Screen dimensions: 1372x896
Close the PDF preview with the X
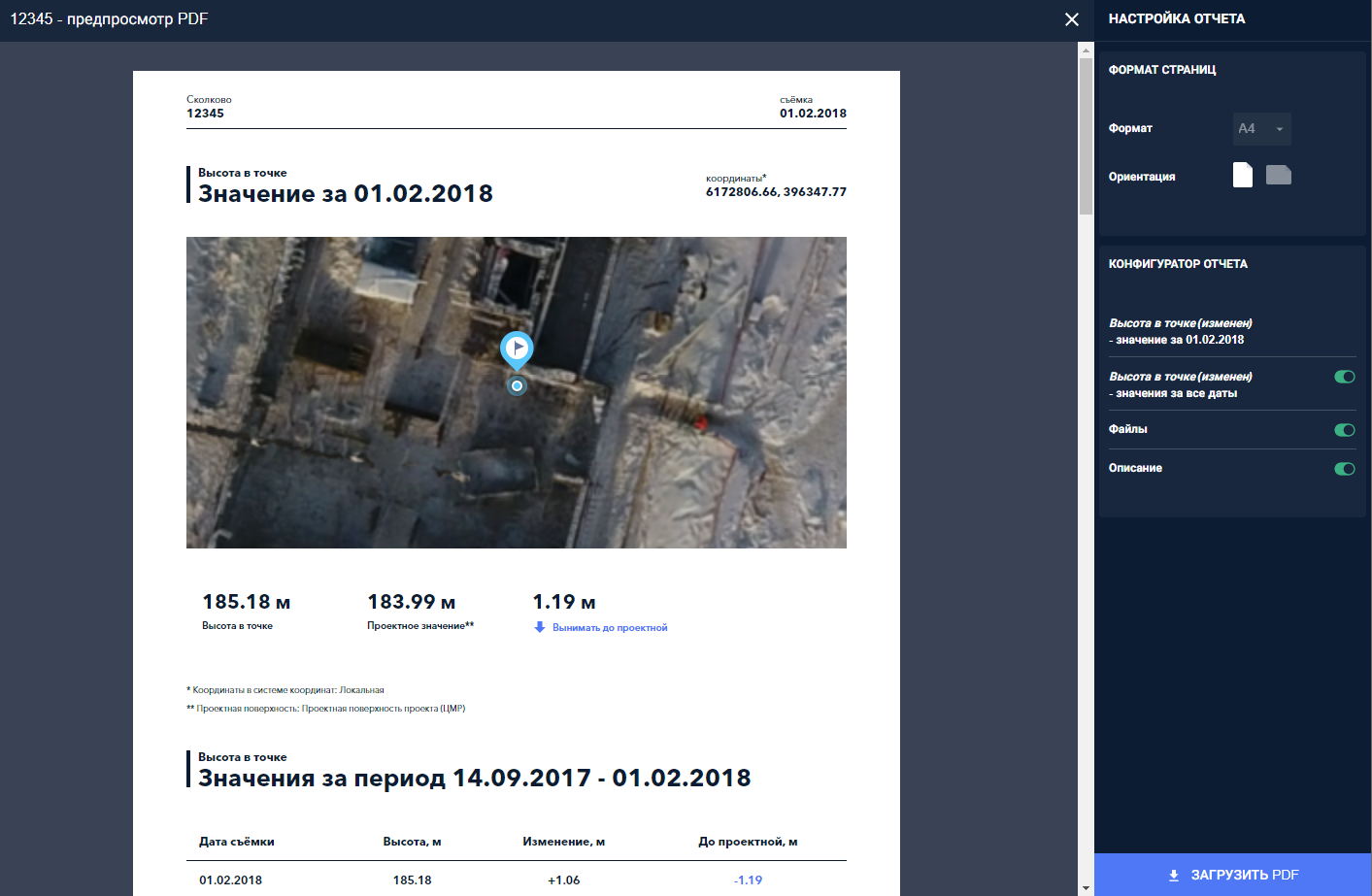1072,19
